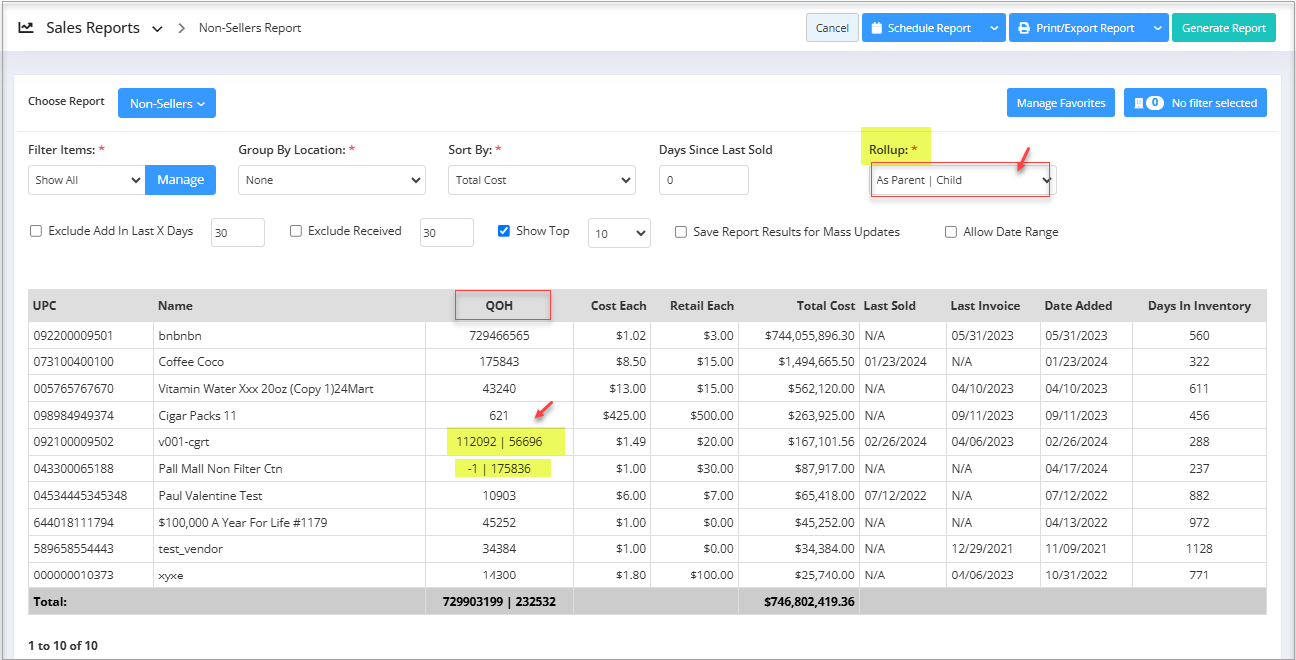Open the Rollup As Parent | Child dropdown

(x=962, y=180)
